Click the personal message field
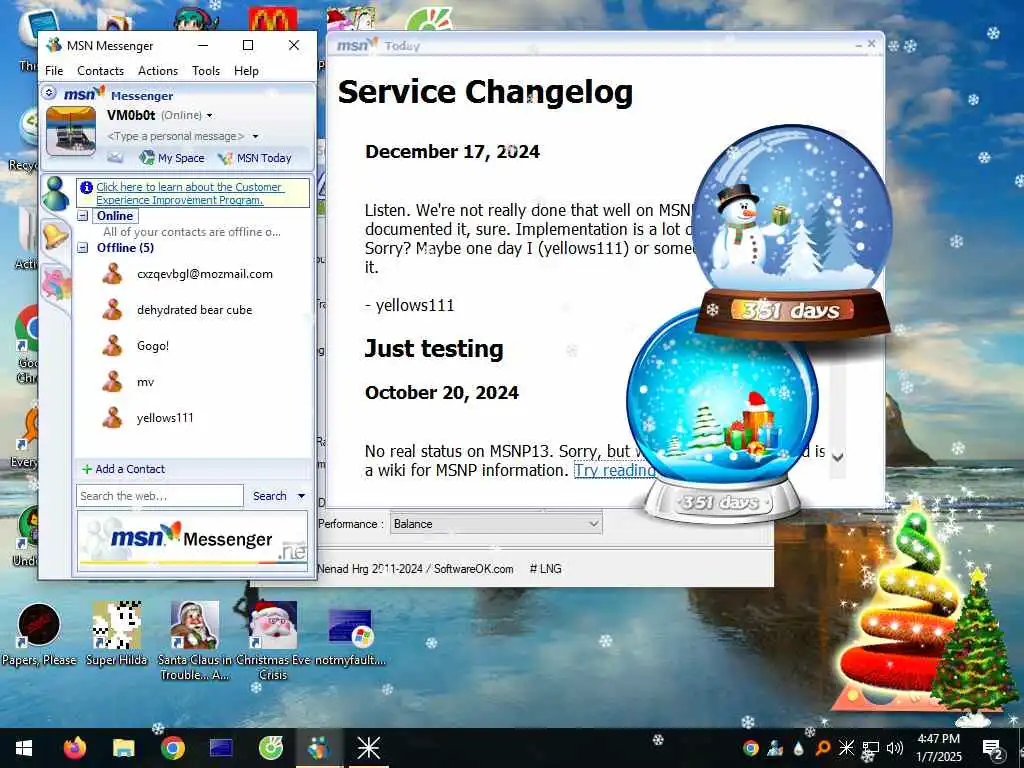Screen dimensions: 1024x768 175,136
